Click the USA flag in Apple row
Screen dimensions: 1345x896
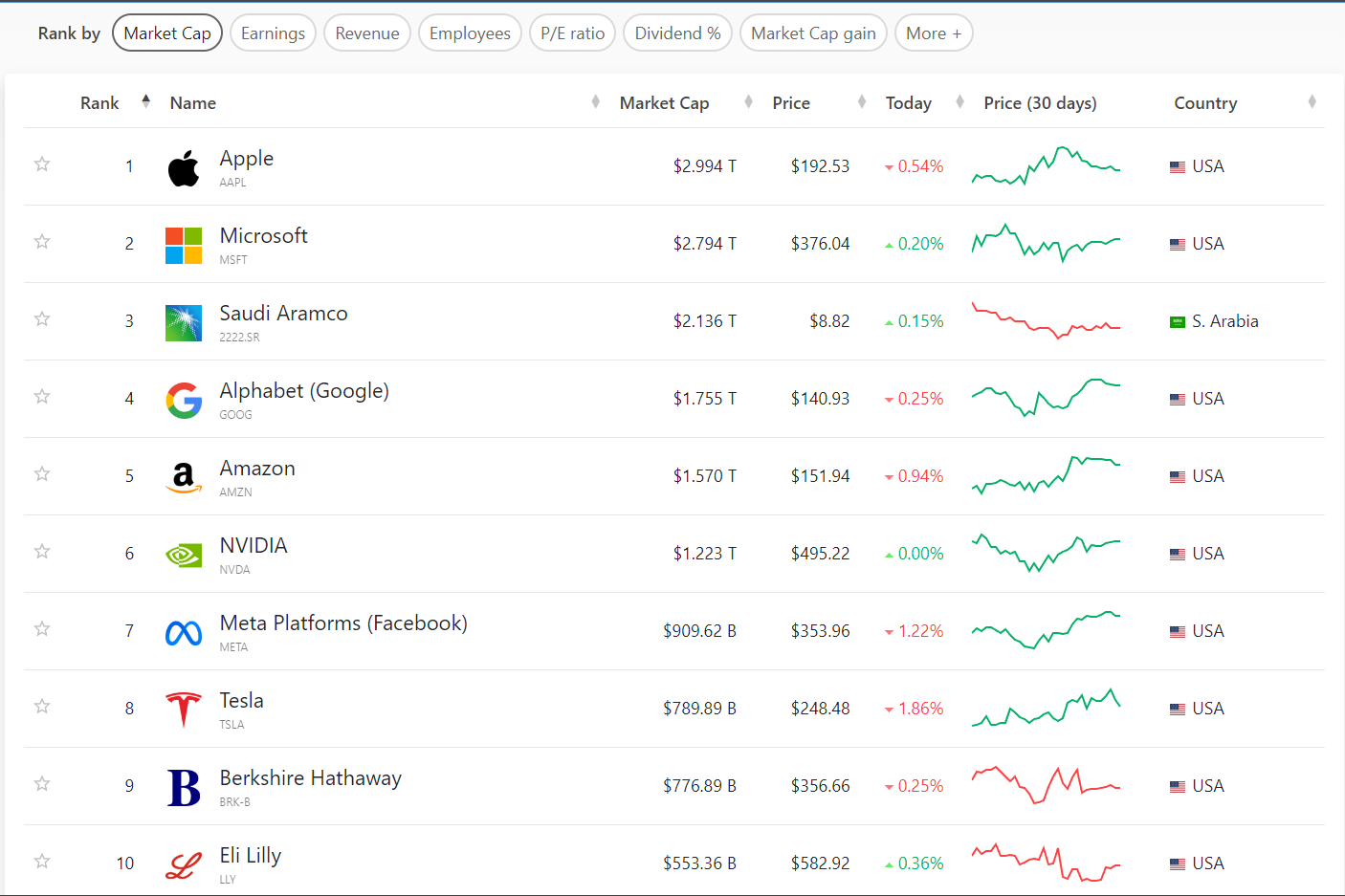(1178, 167)
